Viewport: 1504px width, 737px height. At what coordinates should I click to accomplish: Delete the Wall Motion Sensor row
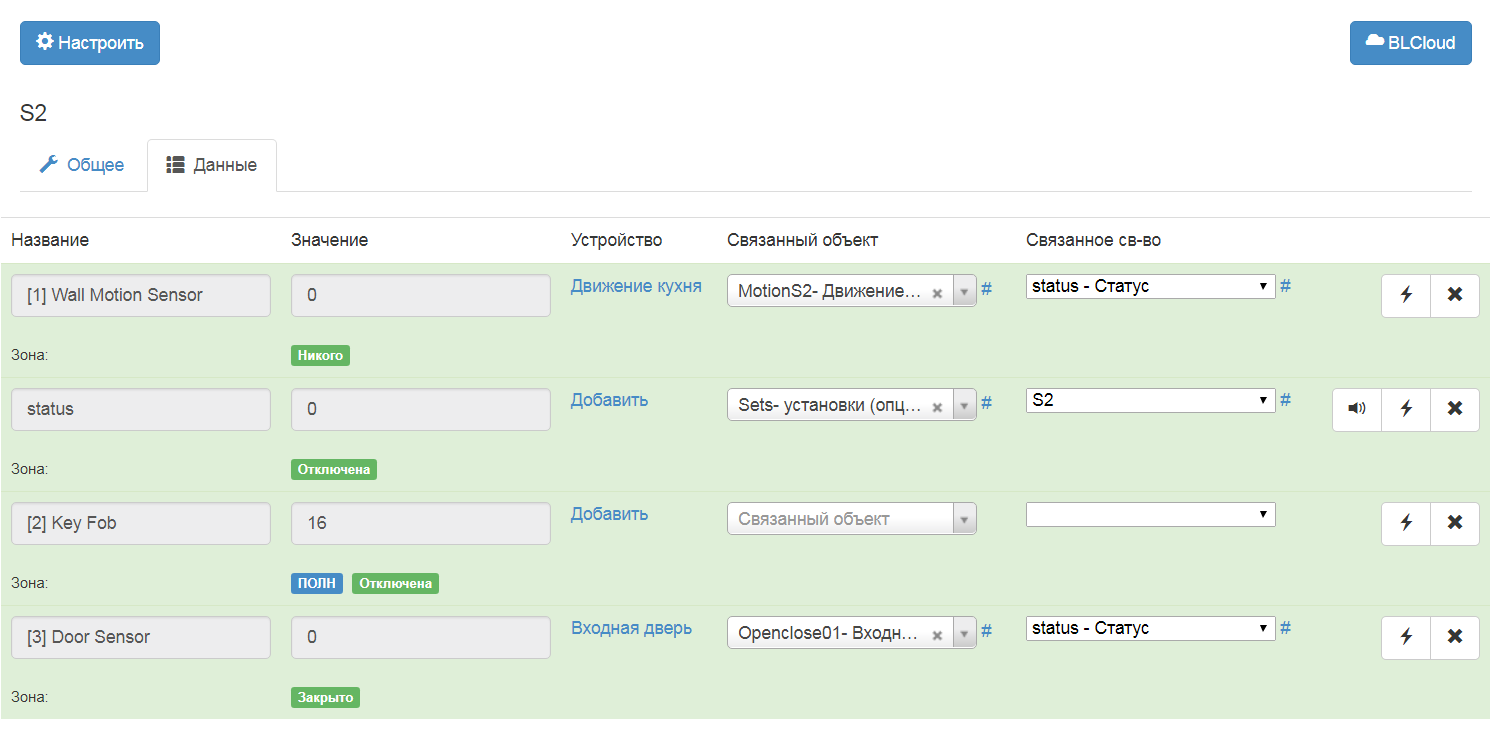pyautogui.click(x=1455, y=295)
